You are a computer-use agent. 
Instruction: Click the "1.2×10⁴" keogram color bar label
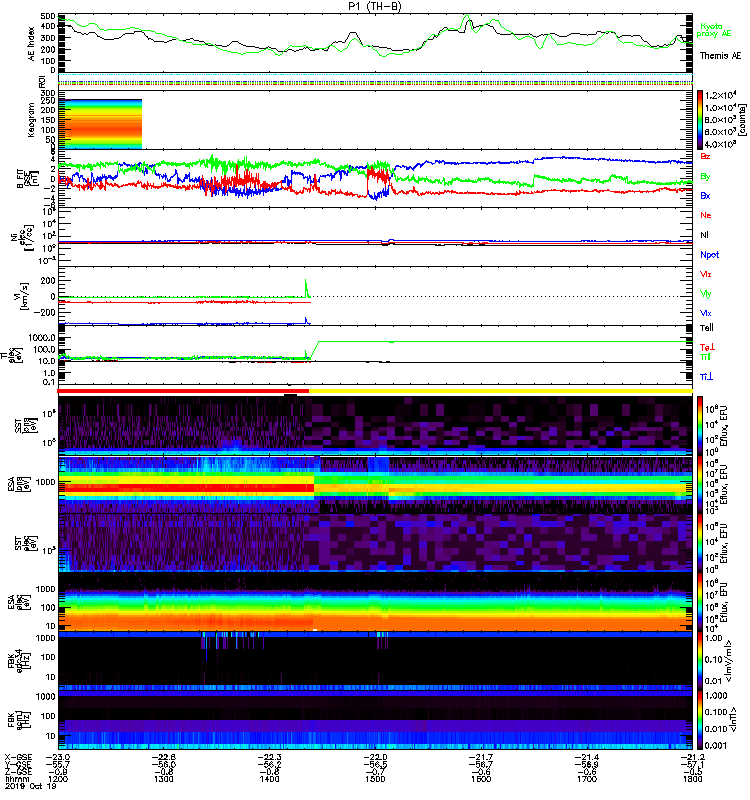[720, 95]
